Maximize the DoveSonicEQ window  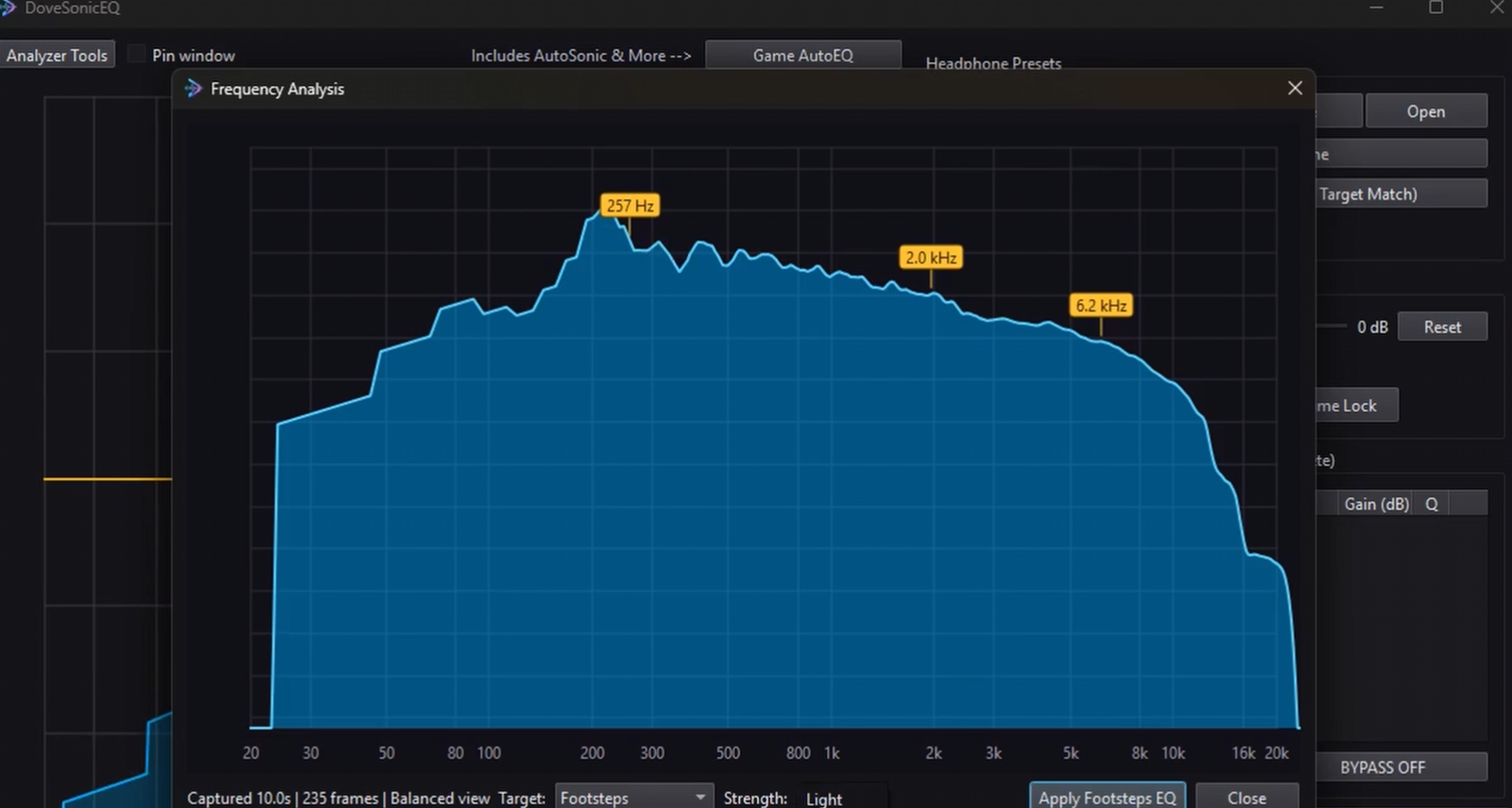[x=1436, y=8]
